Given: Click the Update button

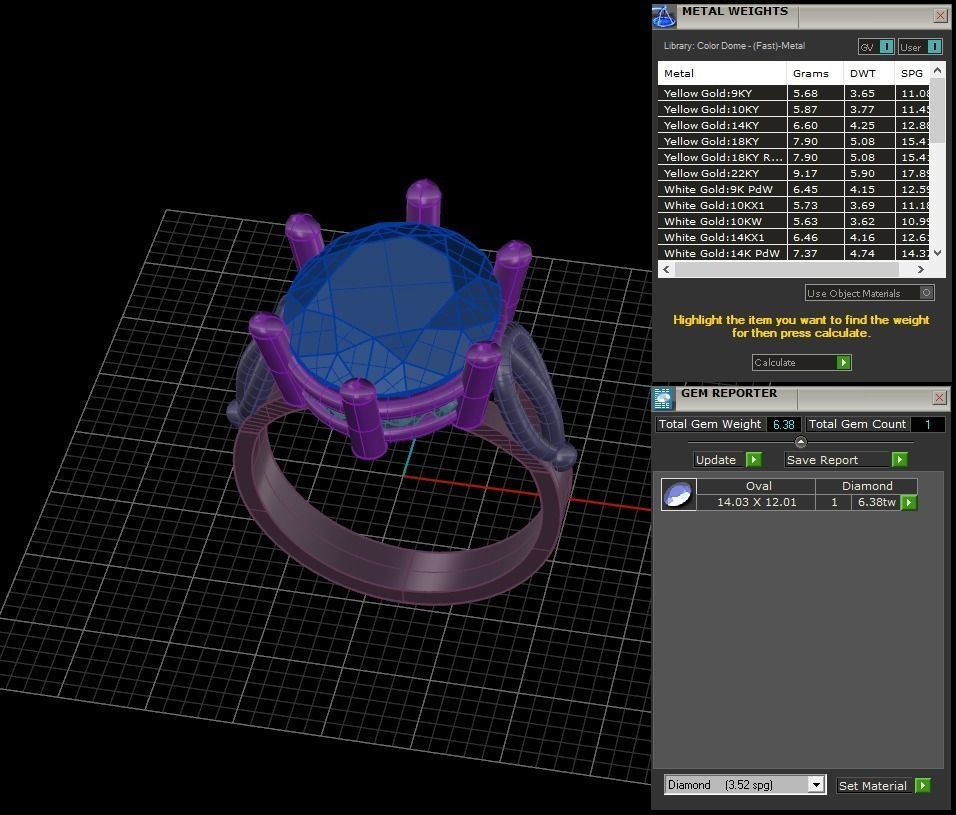Looking at the screenshot, I should 728,460.
